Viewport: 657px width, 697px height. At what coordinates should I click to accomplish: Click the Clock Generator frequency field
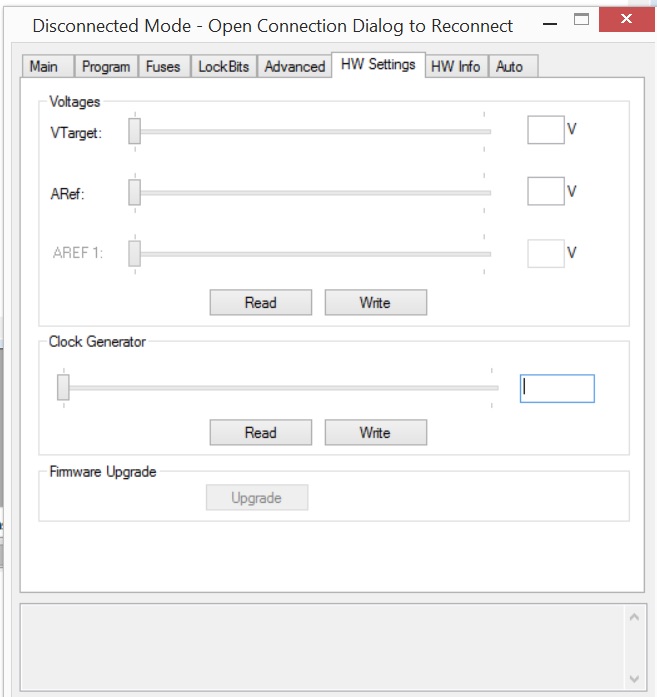click(557, 389)
